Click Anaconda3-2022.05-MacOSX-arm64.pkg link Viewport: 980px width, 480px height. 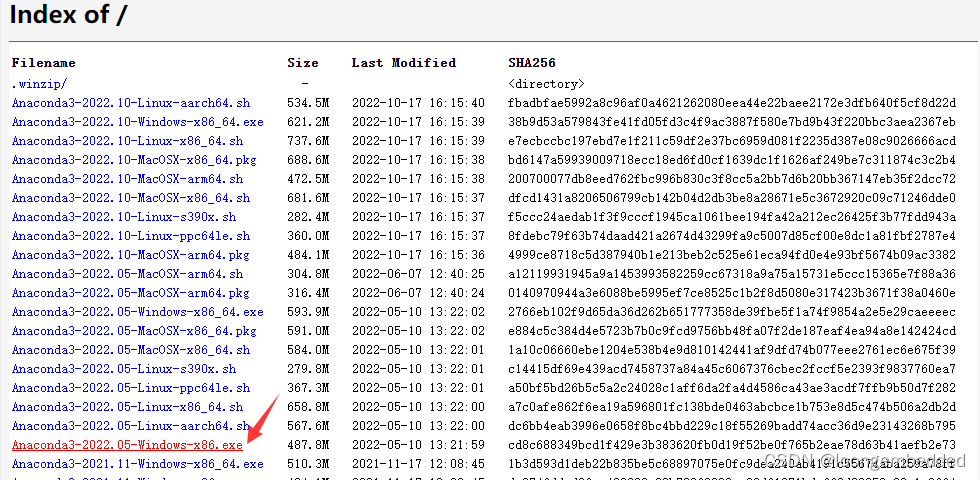pyautogui.click(x=131, y=293)
